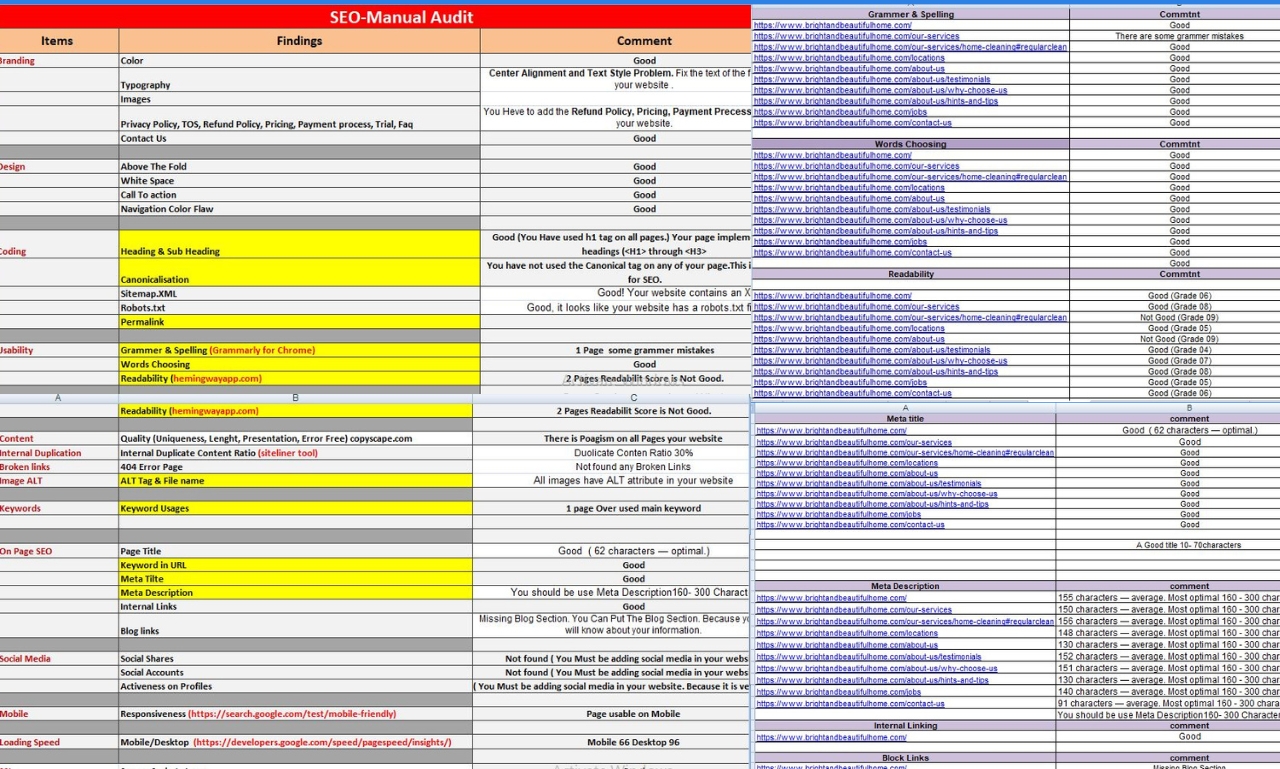1280x769 pixels.
Task: Select the Canonicalisation highlighted cell
Action: point(298,279)
